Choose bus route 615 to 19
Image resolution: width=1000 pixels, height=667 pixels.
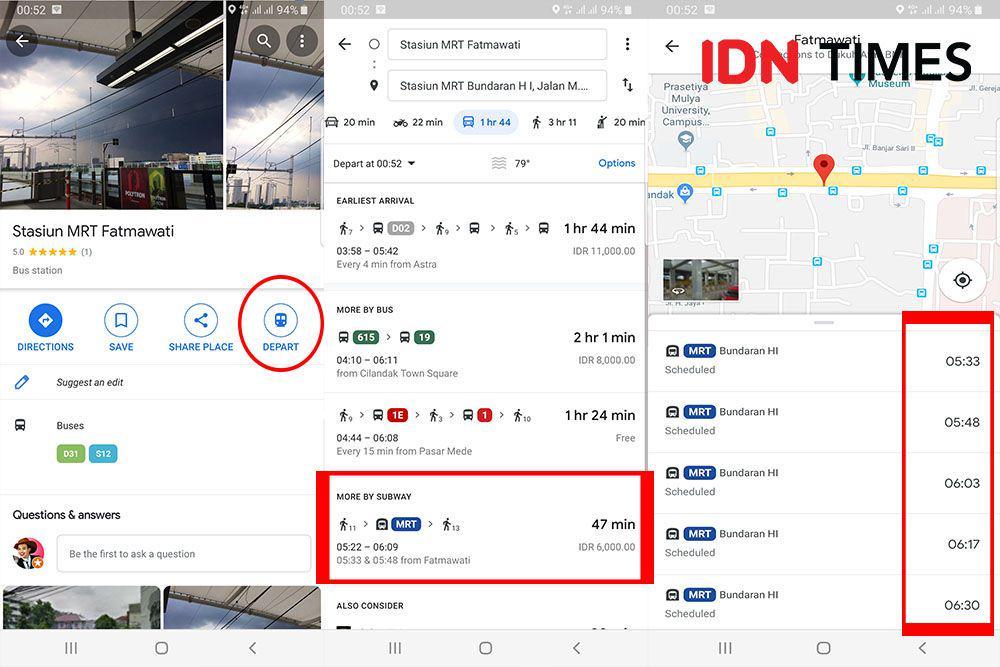click(485, 355)
